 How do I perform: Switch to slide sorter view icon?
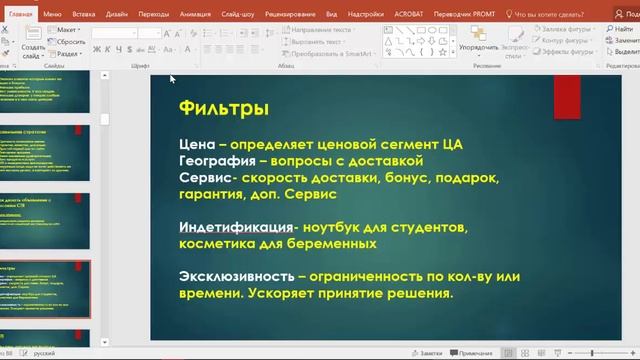click(x=525, y=353)
